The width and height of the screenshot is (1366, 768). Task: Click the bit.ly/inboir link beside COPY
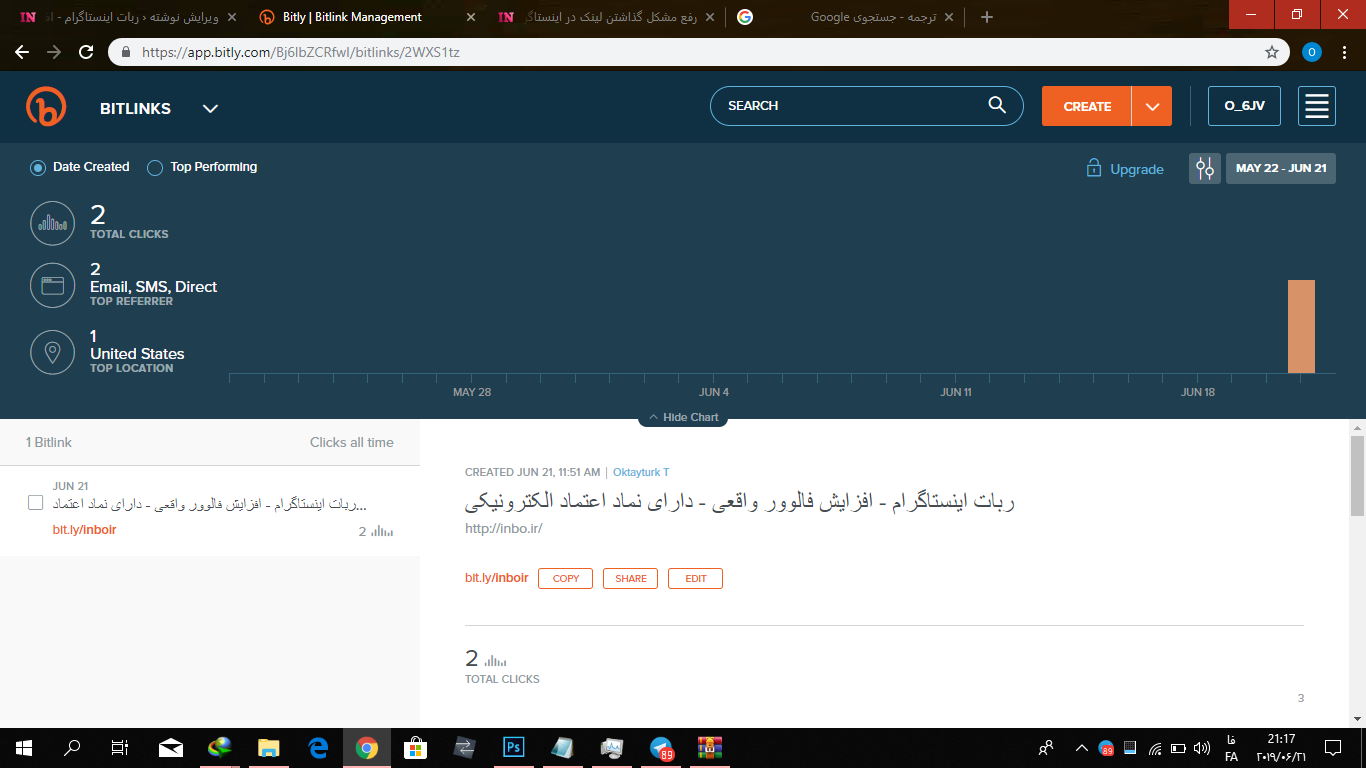(x=496, y=578)
